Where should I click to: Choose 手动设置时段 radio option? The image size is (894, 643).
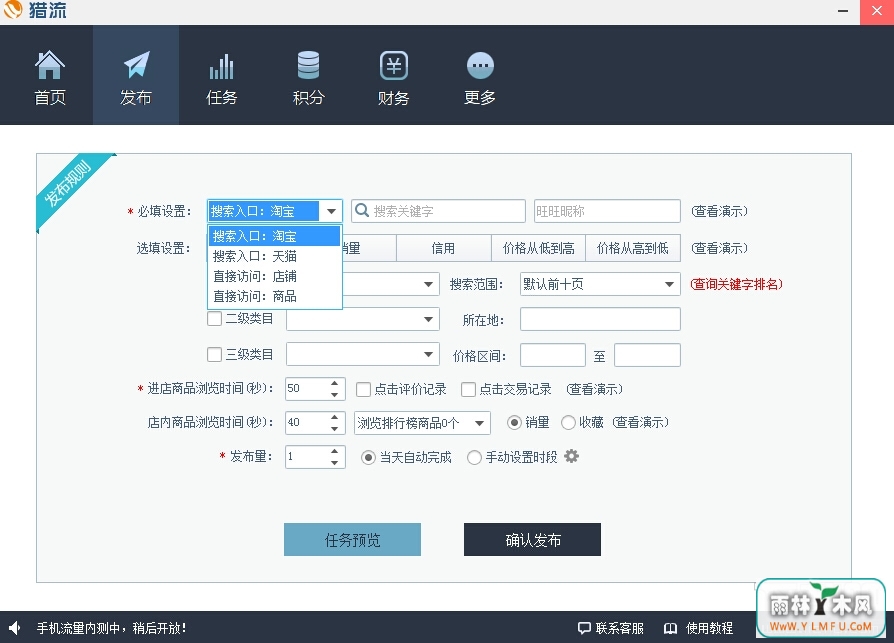pyautogui.click(x=474, y=457)
